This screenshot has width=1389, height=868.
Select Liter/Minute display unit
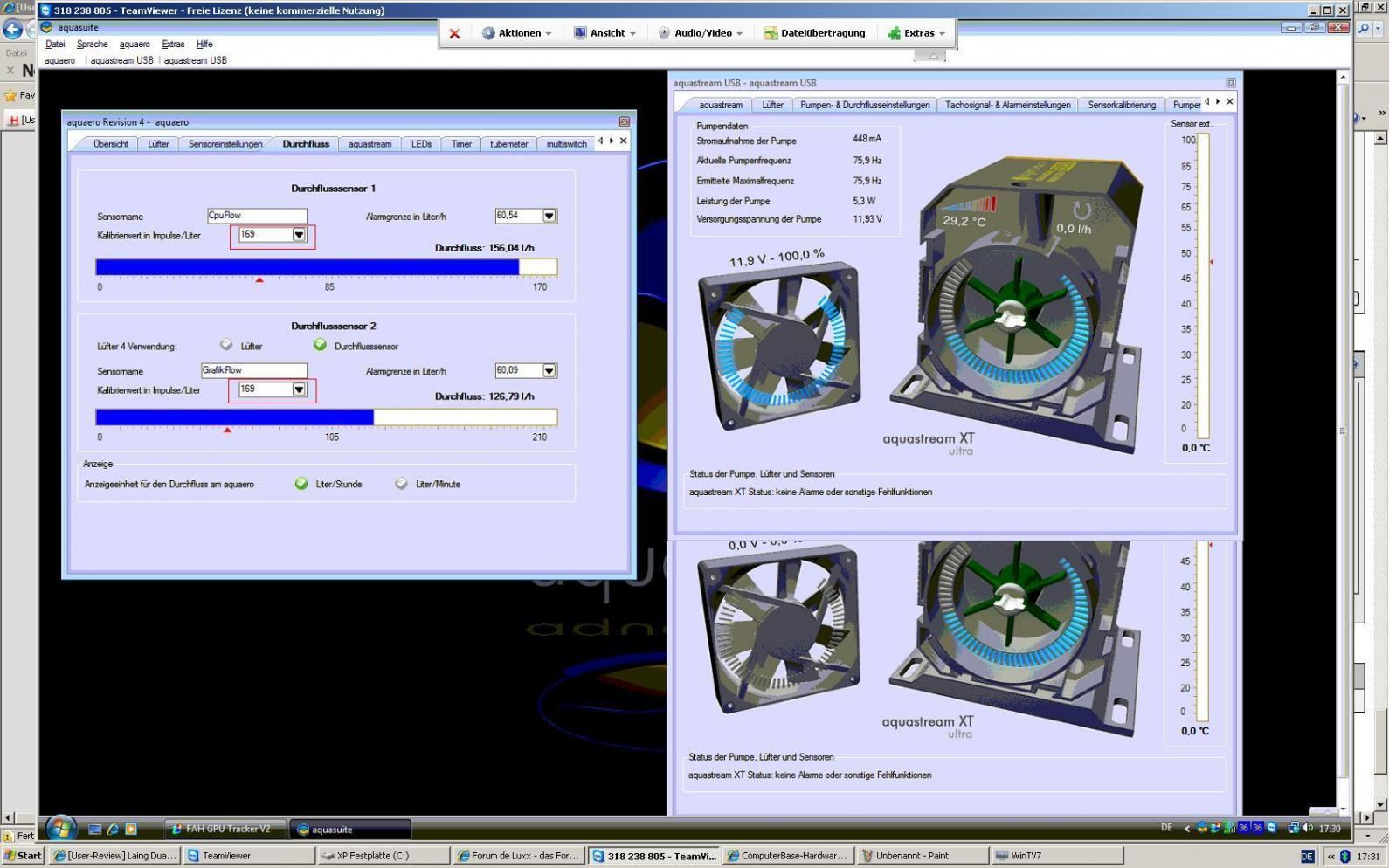click(401, 483)
